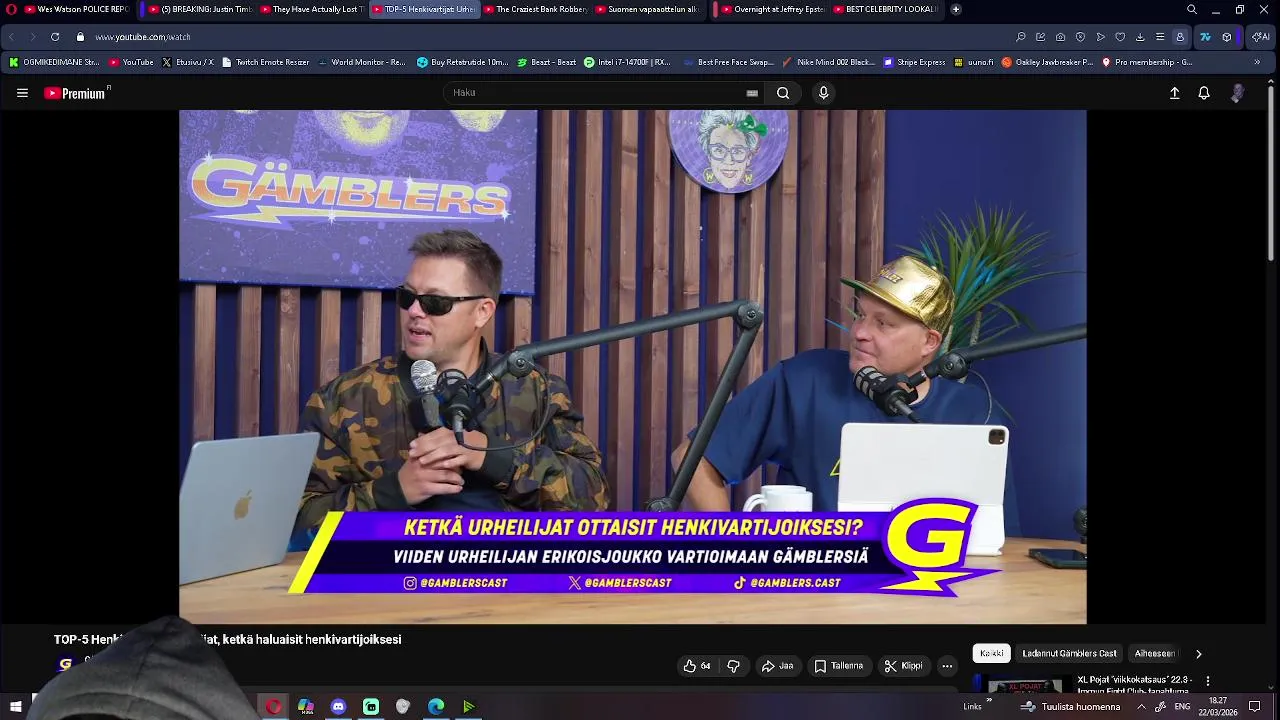Open Intel i7-14700F bookmark
This screenshot has height=720, width=1280.
point(627,62)
